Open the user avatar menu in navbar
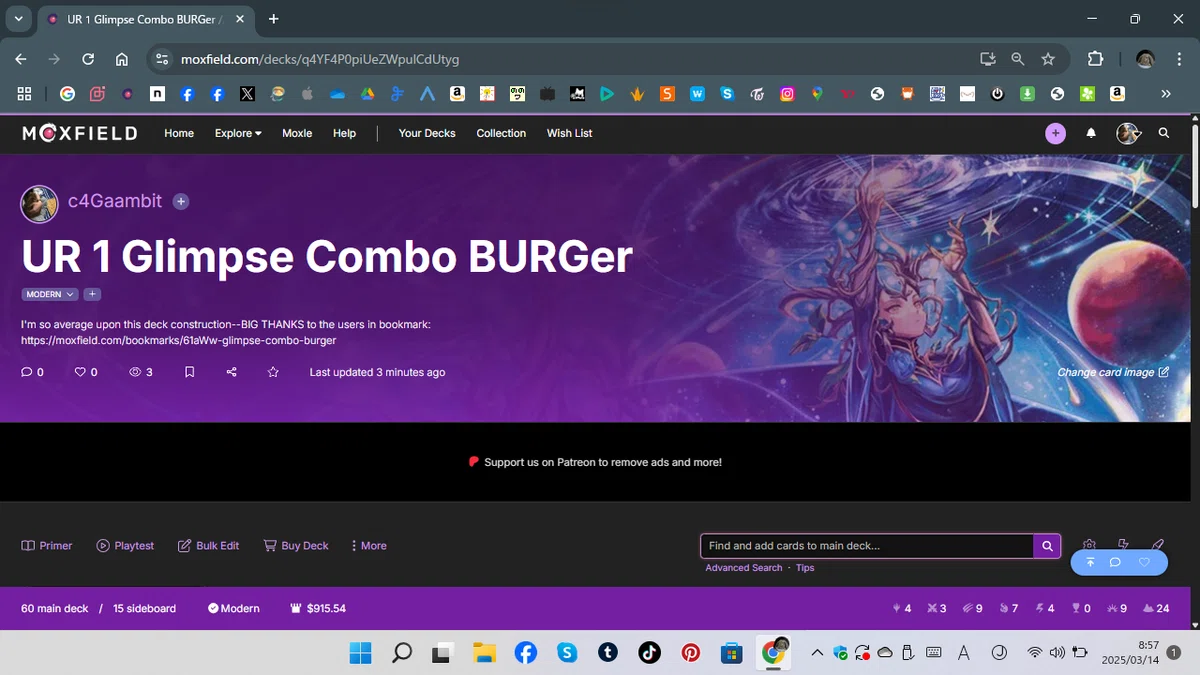 (x=1128, y=133)
